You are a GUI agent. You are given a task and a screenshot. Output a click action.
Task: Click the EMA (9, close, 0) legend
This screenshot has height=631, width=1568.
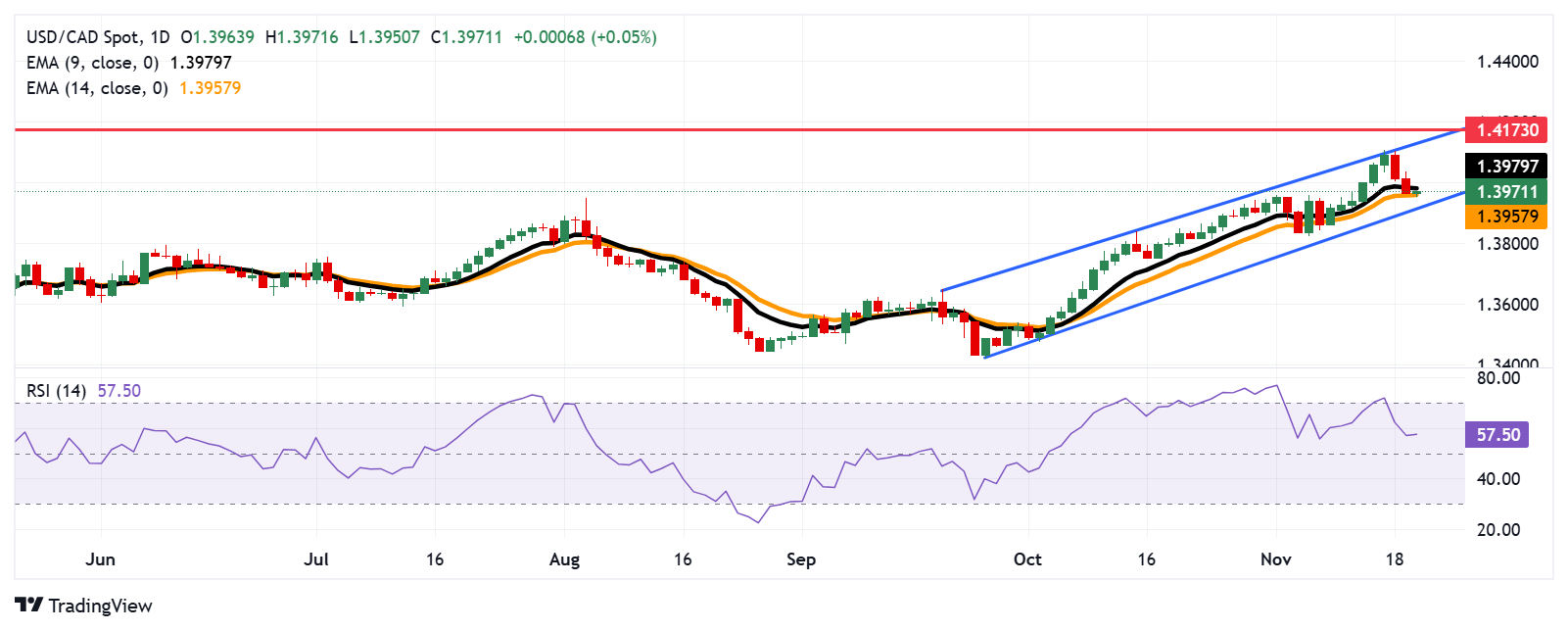click(x=93, y=63)
